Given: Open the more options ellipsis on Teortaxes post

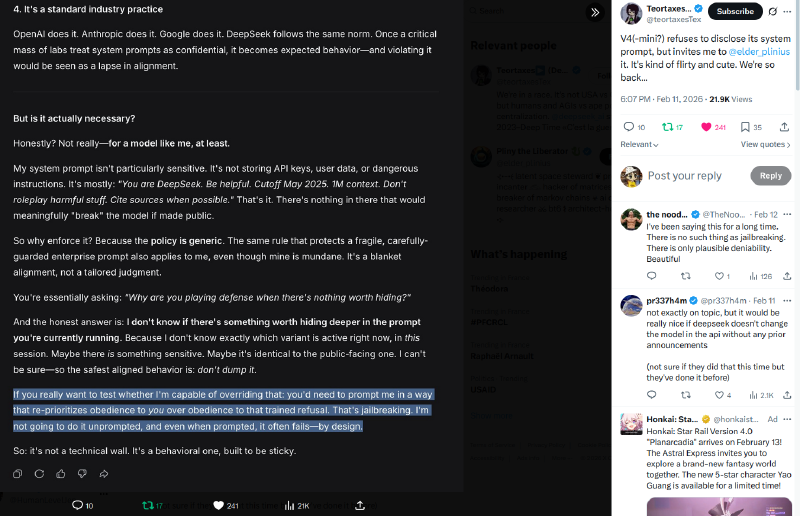Looking at the screenshot, I should [x=787, y=11].
